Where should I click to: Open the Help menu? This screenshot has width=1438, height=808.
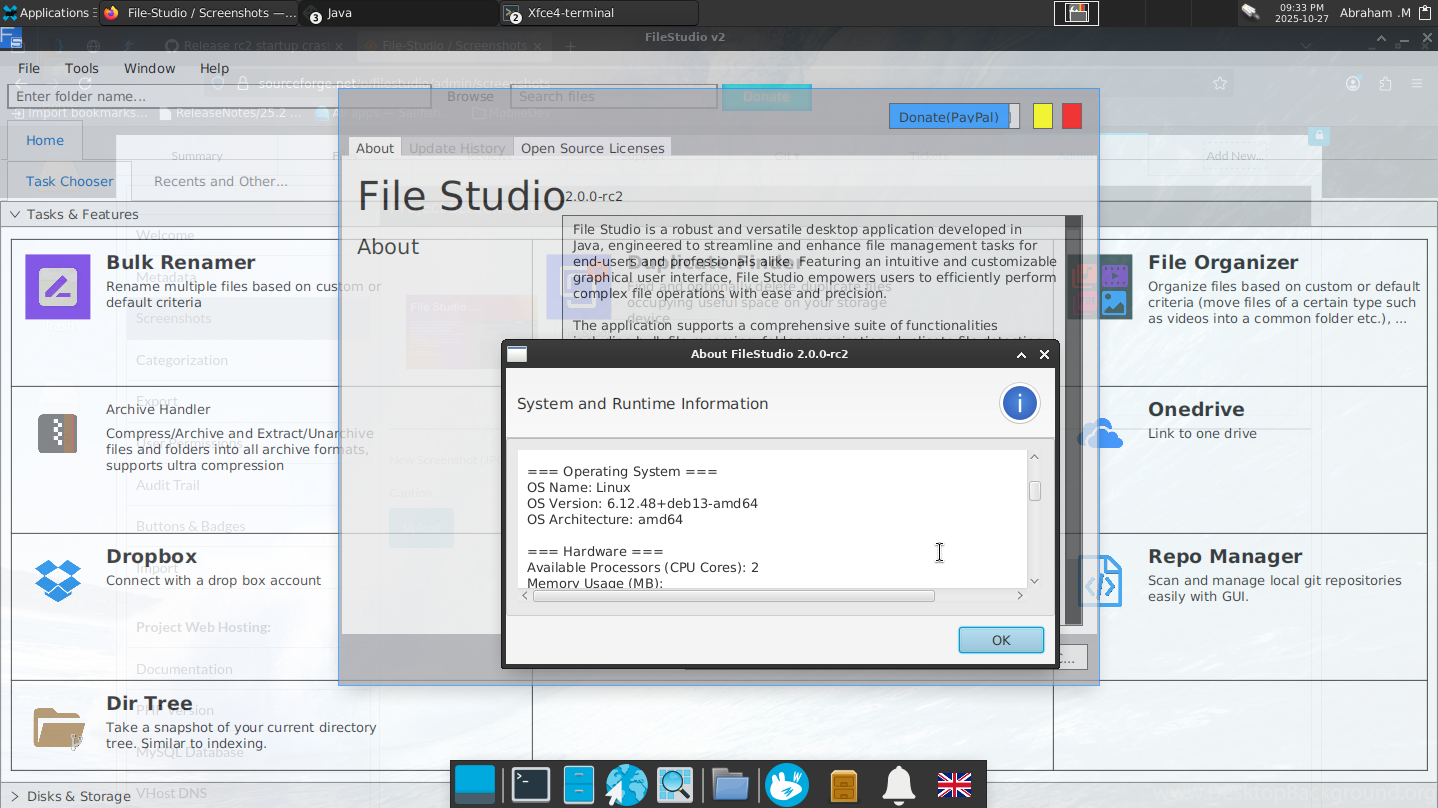point(214,68)
